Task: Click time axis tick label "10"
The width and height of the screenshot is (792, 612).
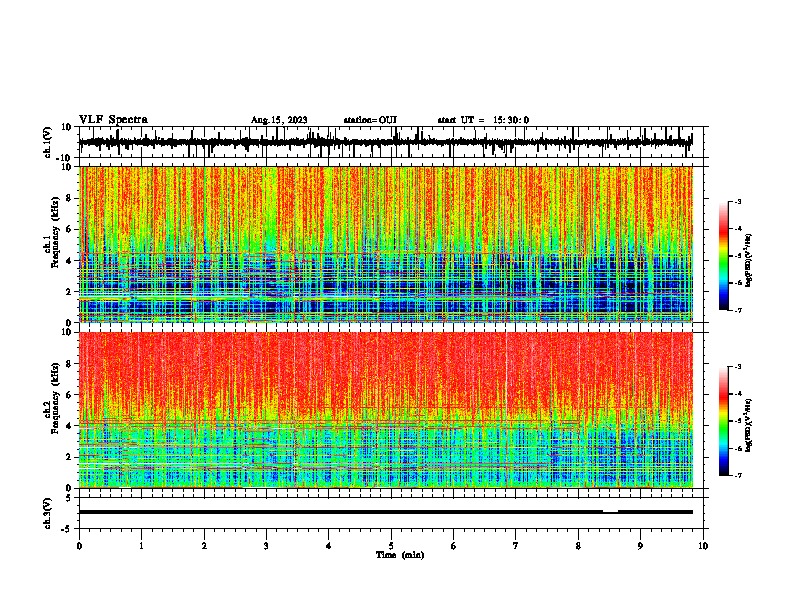Action: pos(703,546)
